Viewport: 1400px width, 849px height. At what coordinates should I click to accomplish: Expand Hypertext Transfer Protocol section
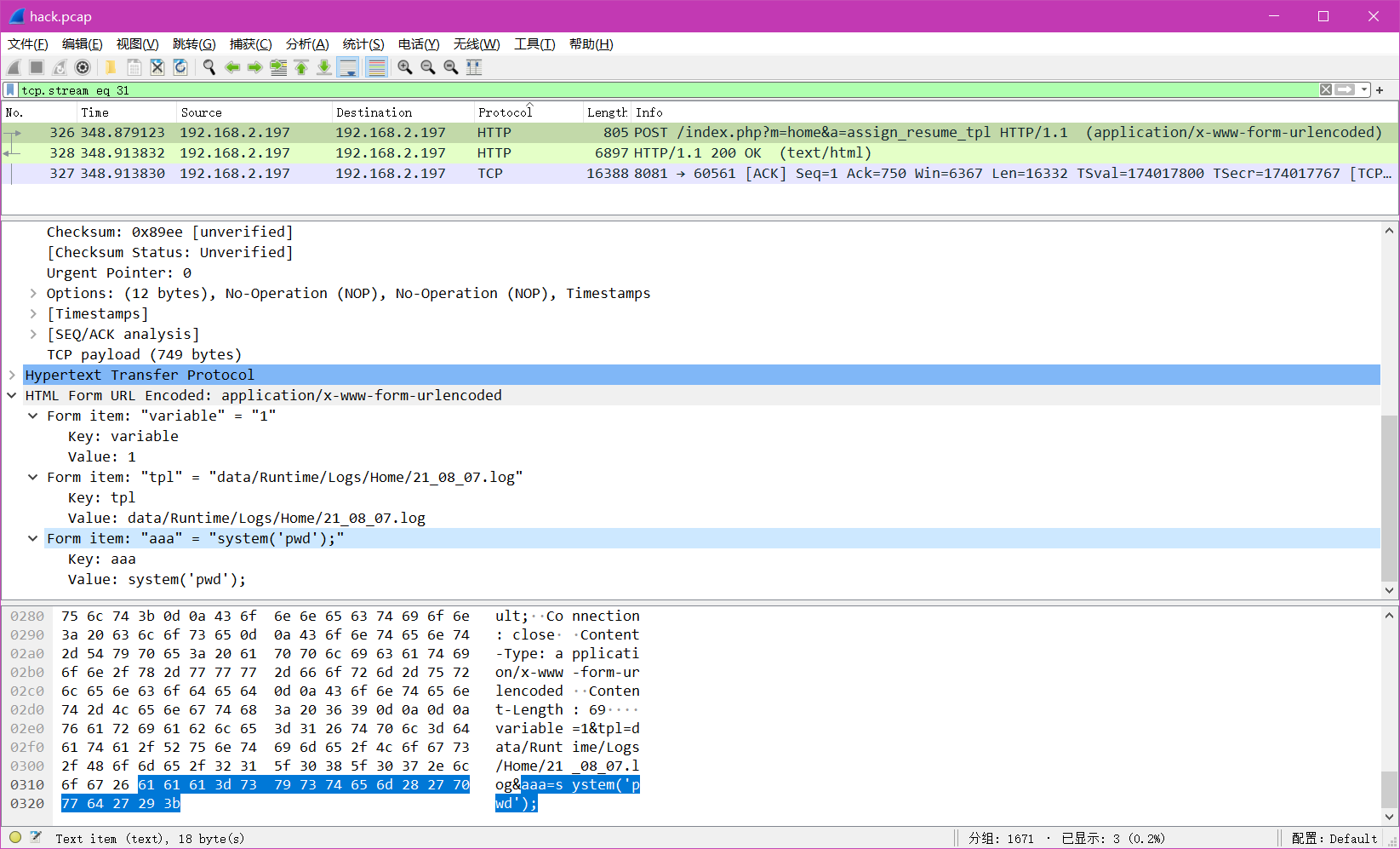tap(12, 376)
